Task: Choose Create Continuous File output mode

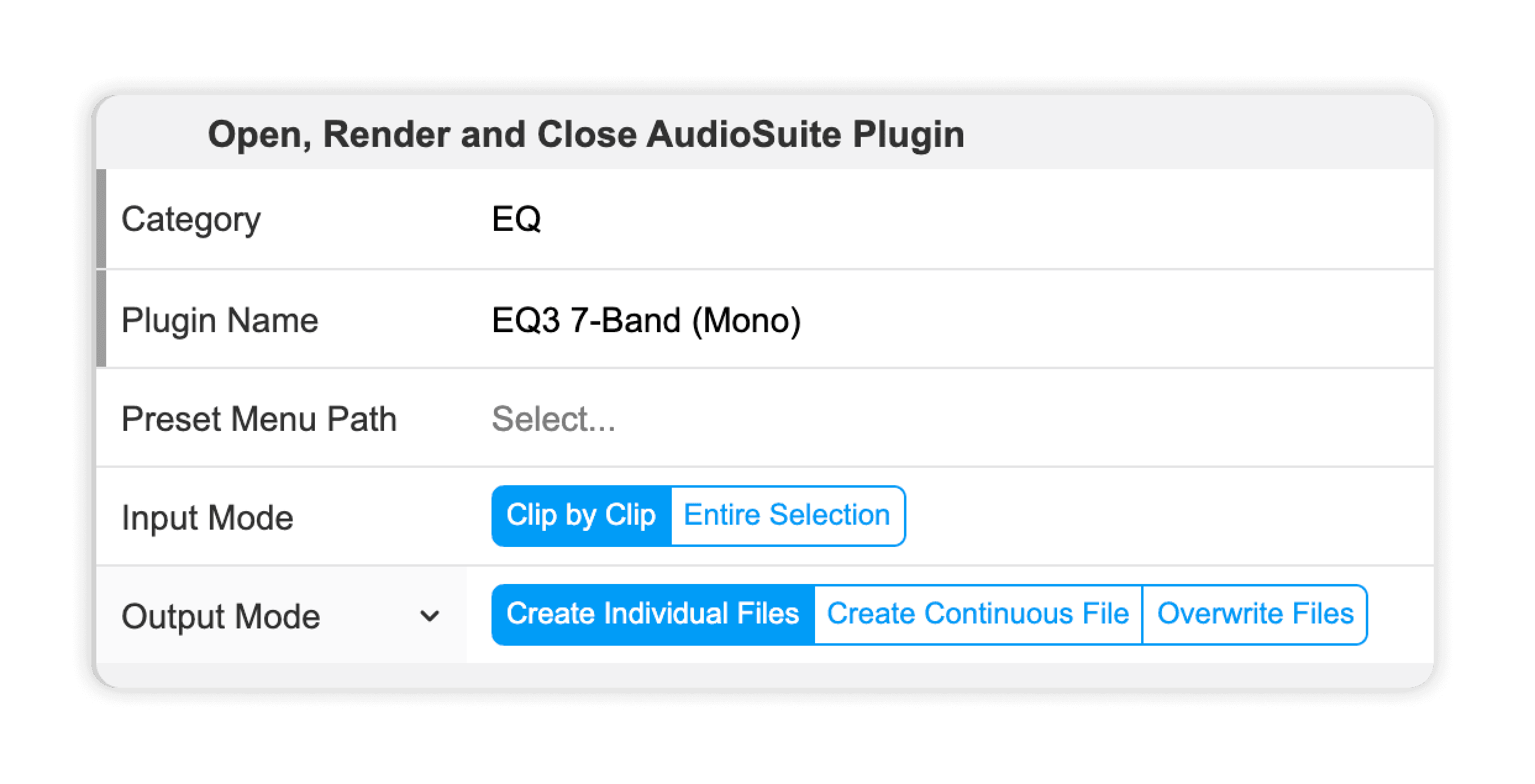Action: coord(979,613)
